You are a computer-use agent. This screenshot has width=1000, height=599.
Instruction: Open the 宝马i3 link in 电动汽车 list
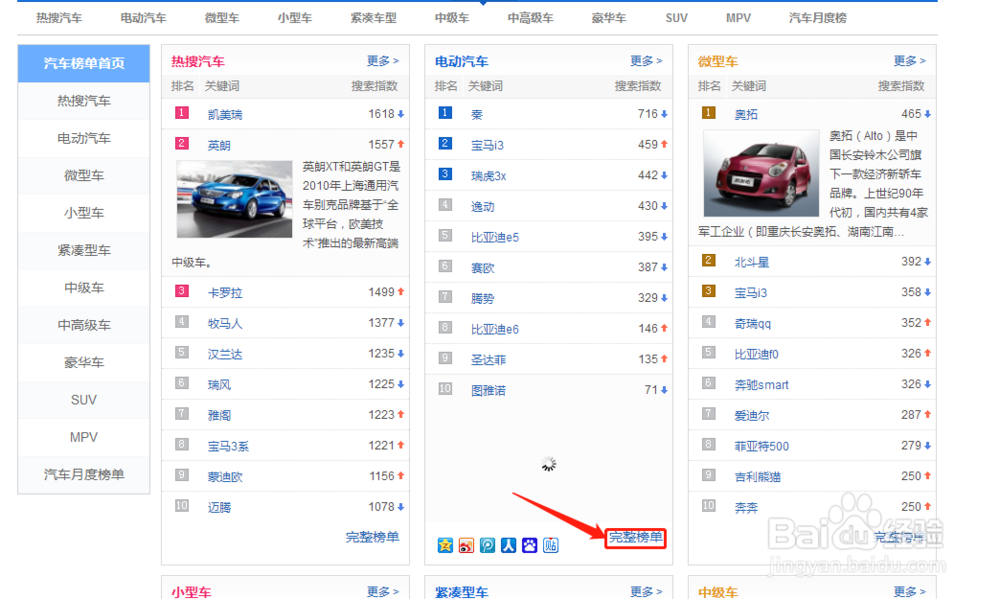(487, 145)
